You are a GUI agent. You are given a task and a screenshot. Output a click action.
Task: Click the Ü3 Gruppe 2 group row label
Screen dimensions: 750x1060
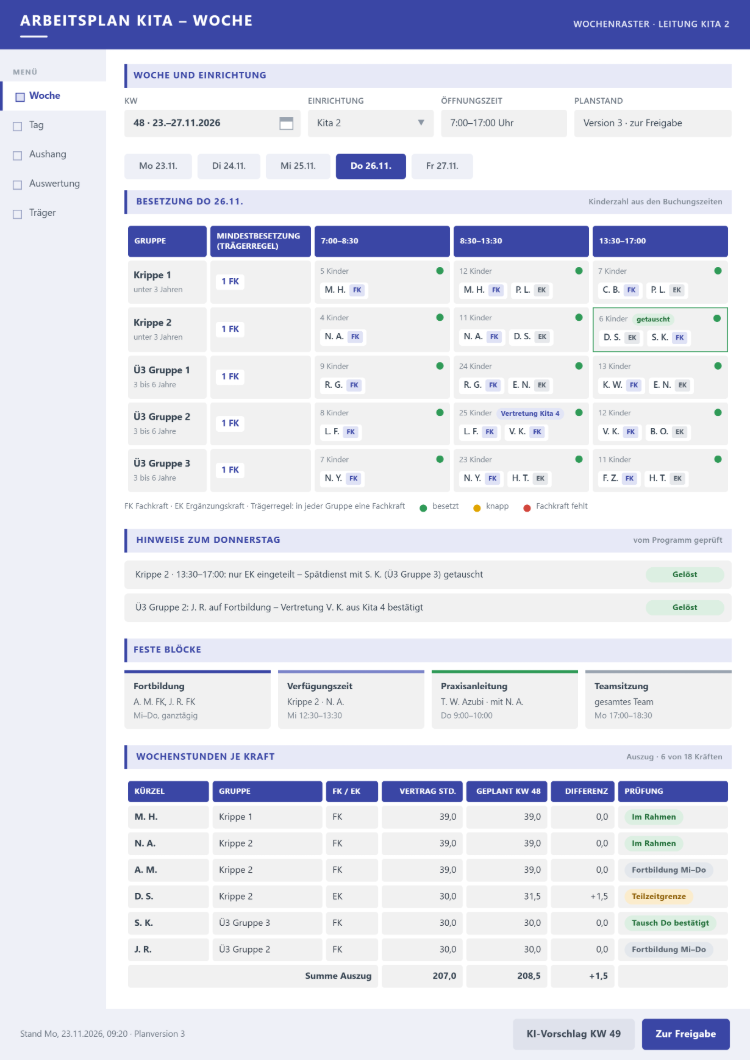[167, 423]
